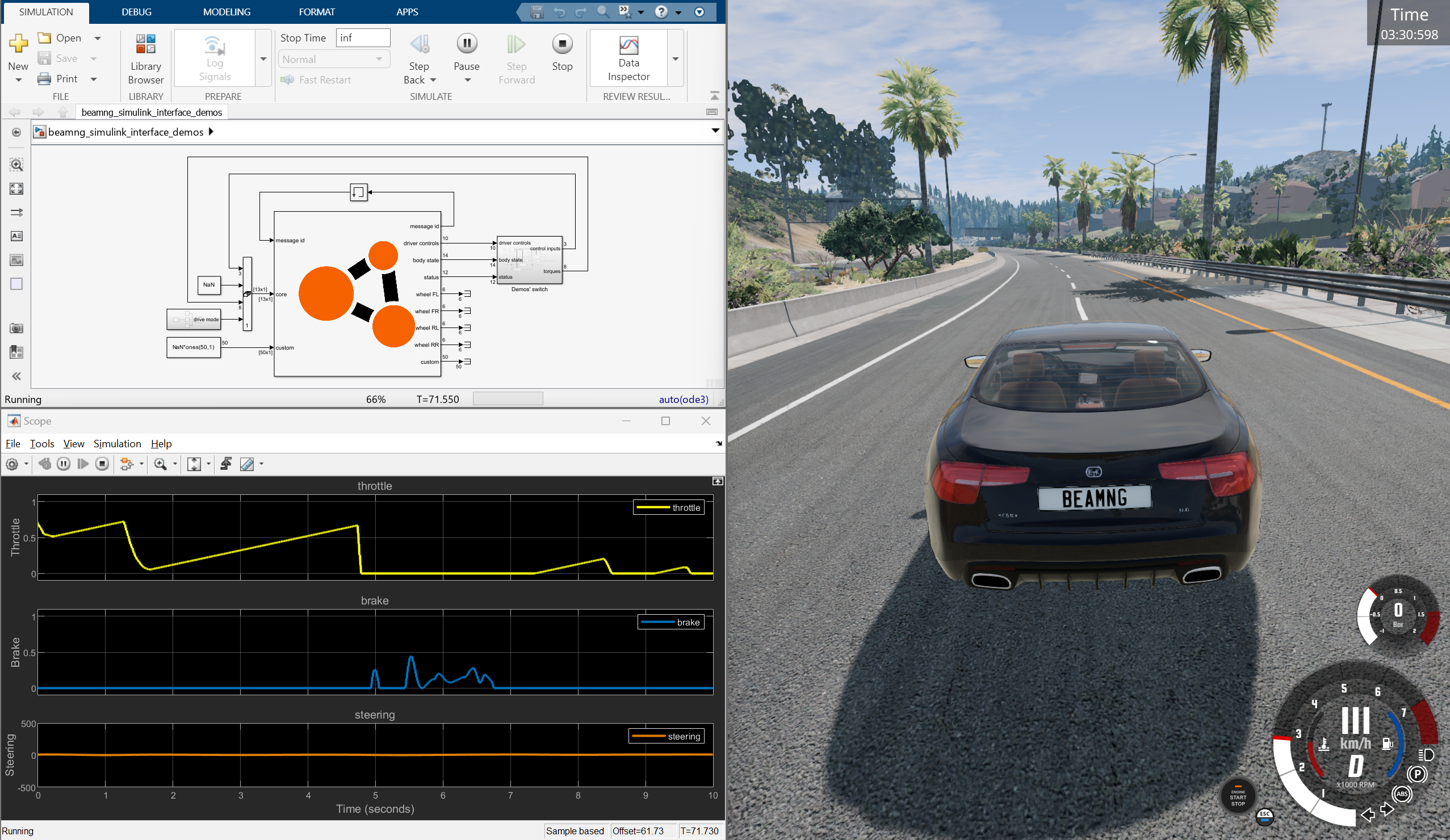Open the Scope Simulation menu
This screenshot has height=840, width=1450.
[118, 444]
